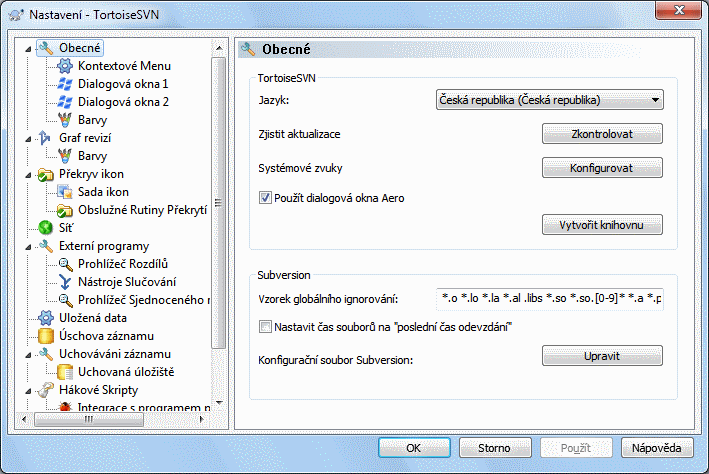Enable Nastavit čas souborů na poslední čas odevzdání
The image size is (709, 474).
(x=265, y=327)
